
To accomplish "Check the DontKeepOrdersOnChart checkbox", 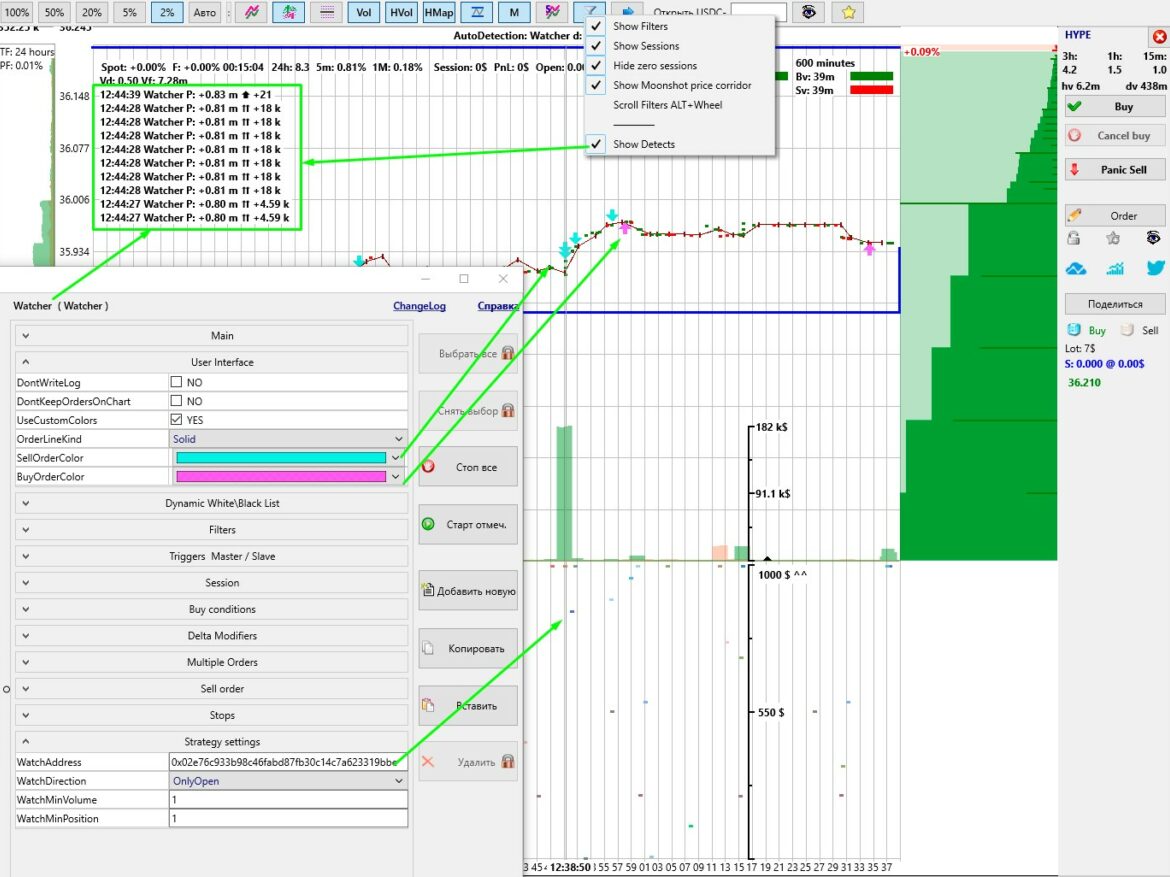I will (x=177, y=401).
